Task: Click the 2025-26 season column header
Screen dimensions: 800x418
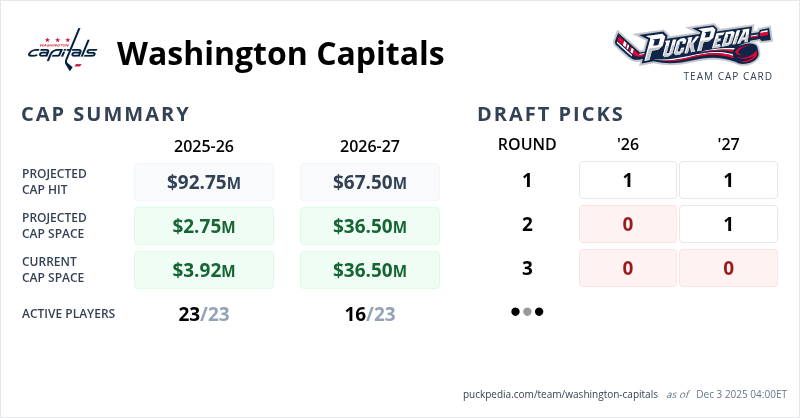Action: pyautogui.click(x=204, y=145)
